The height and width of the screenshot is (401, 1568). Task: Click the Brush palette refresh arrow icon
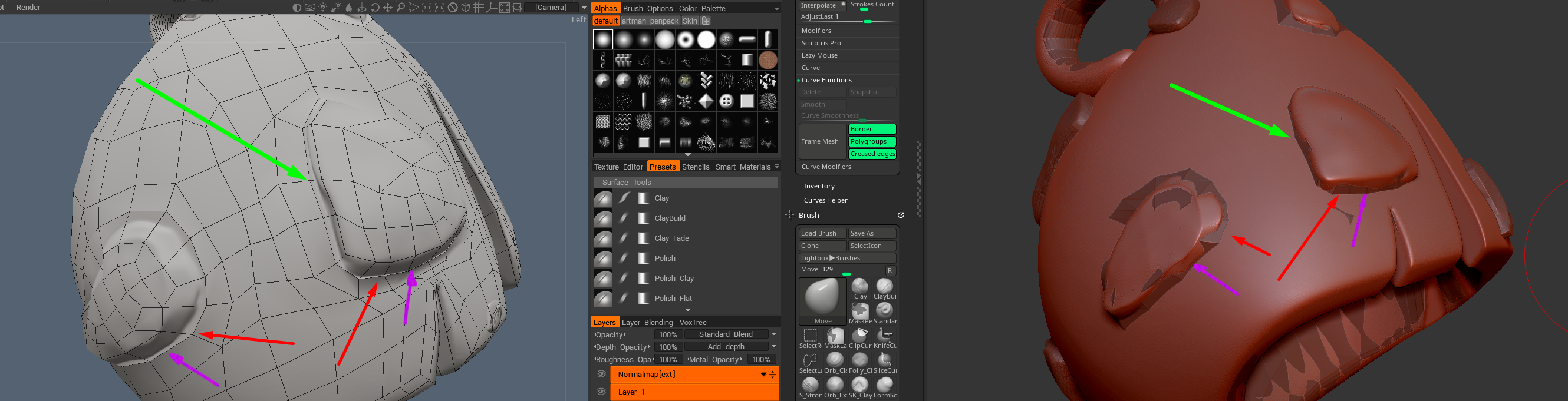click(x=901, y=215)
